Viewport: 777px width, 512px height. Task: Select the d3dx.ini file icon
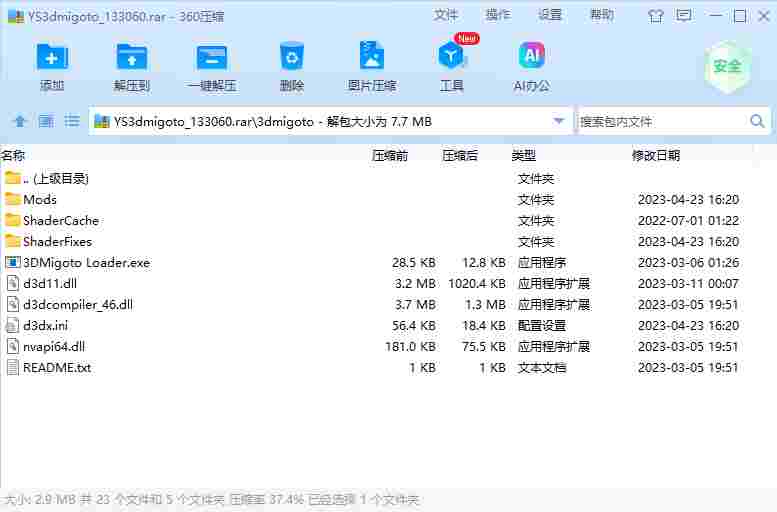(x=13, y=325)
